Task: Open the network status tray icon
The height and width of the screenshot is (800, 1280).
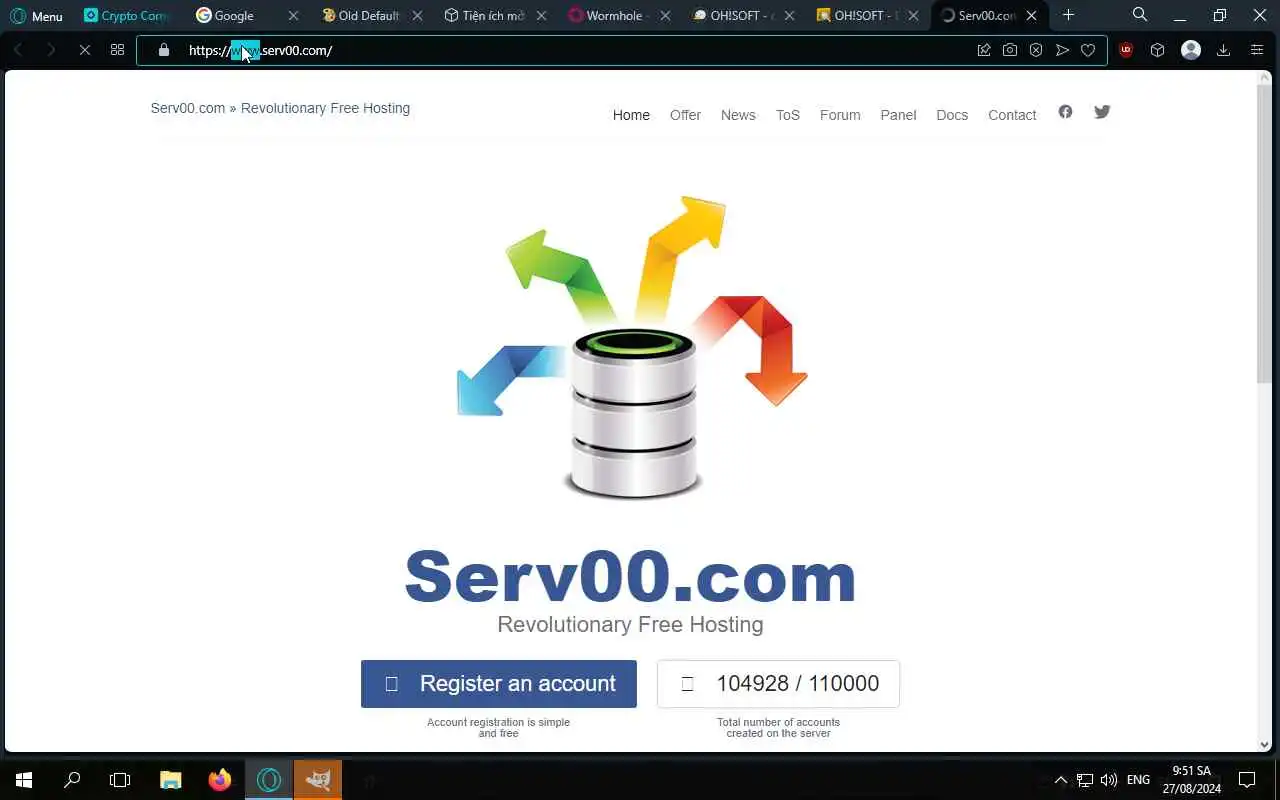Action: 1085,780
